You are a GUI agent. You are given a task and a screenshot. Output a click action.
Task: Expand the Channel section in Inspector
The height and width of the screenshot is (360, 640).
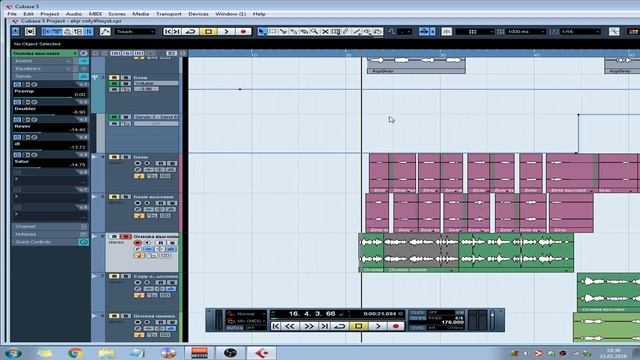click(x=50, y=226)
